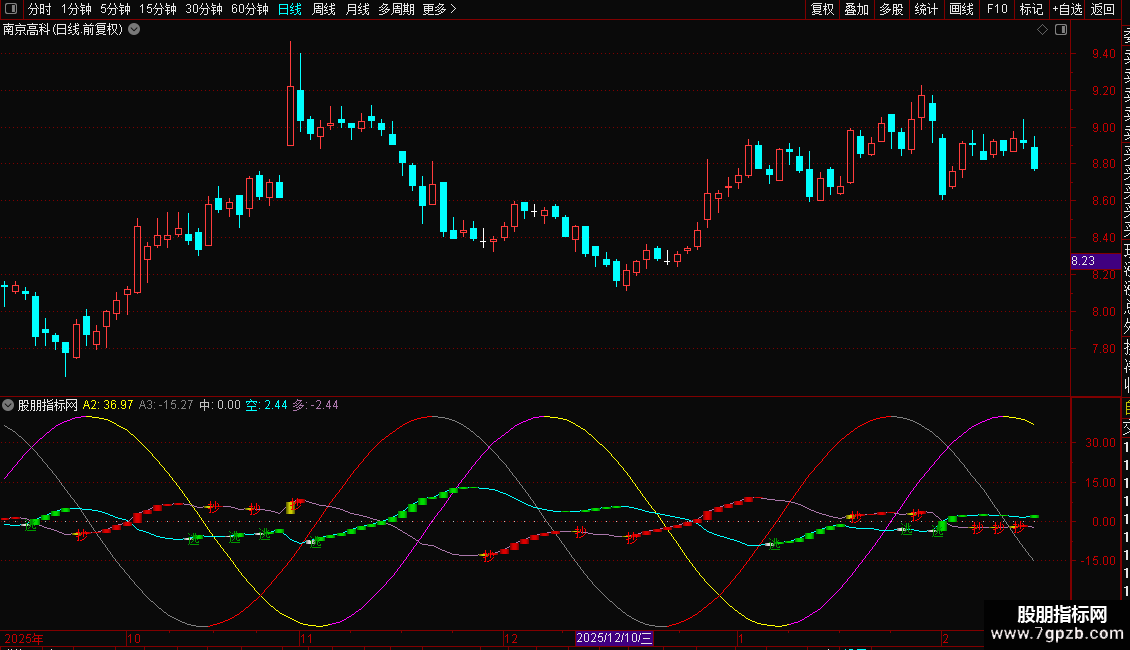Click the 南京高科(日线.前复权) chart title
The height and width of the screenshot is (650, 1130).
coord(63,30)
